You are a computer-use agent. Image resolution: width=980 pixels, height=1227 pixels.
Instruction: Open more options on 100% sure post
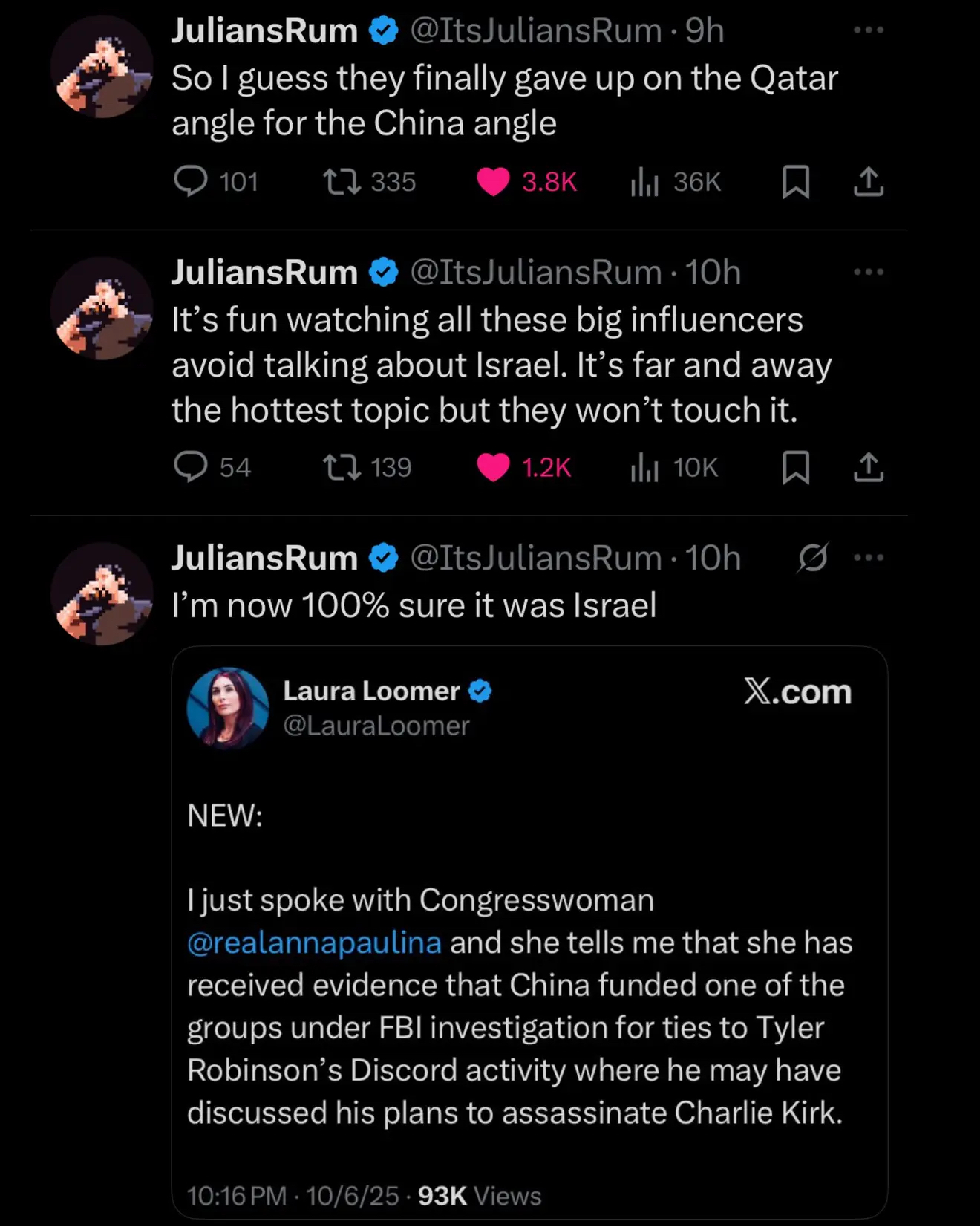click(869, 558)
